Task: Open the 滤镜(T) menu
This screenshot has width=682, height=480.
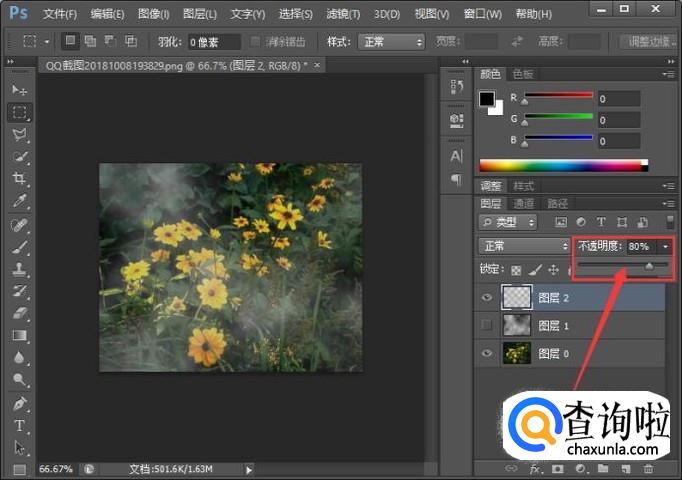Action: point(343,14)
